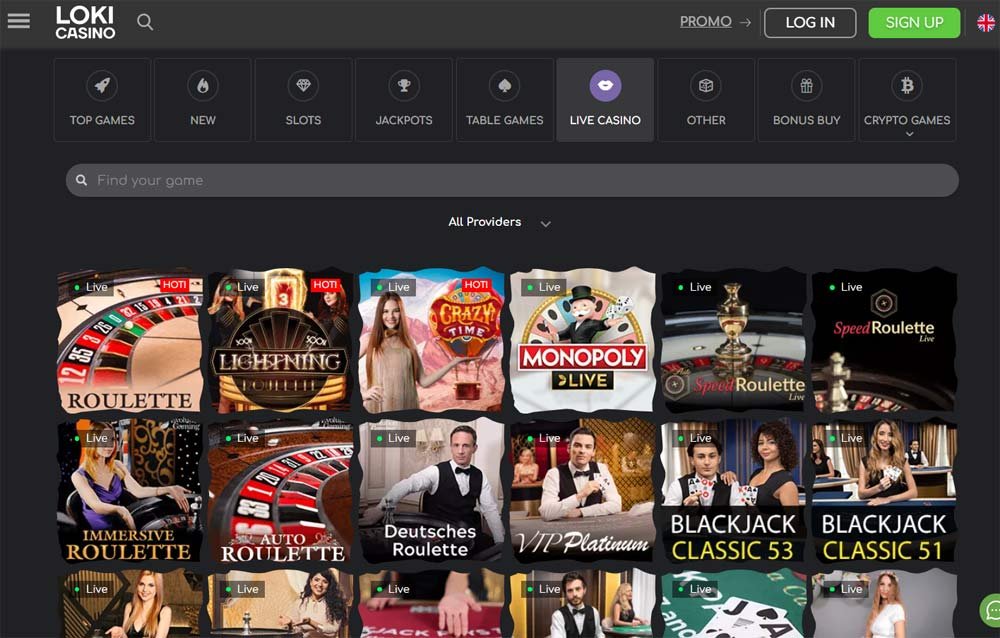This screenshot has height=638, width=1000.
Task: Click the Bonus Buy gift icon
Action: pyautogui.click(x=807, y=85)
